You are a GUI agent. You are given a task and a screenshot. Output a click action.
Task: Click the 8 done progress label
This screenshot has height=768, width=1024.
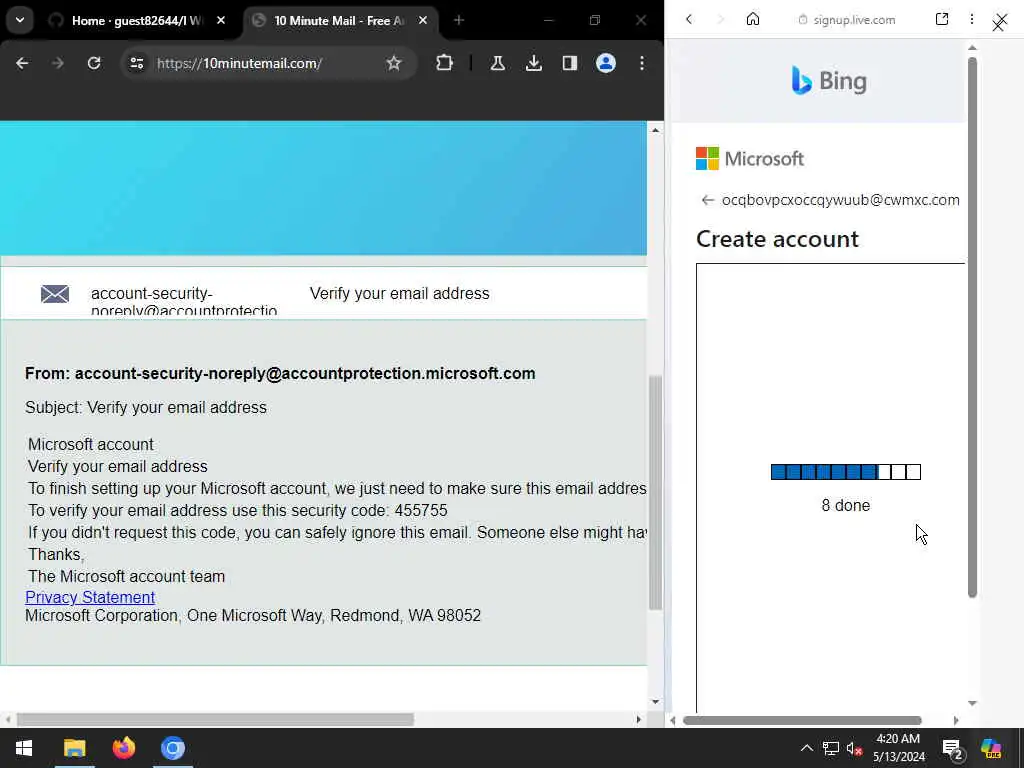[846, 505]
